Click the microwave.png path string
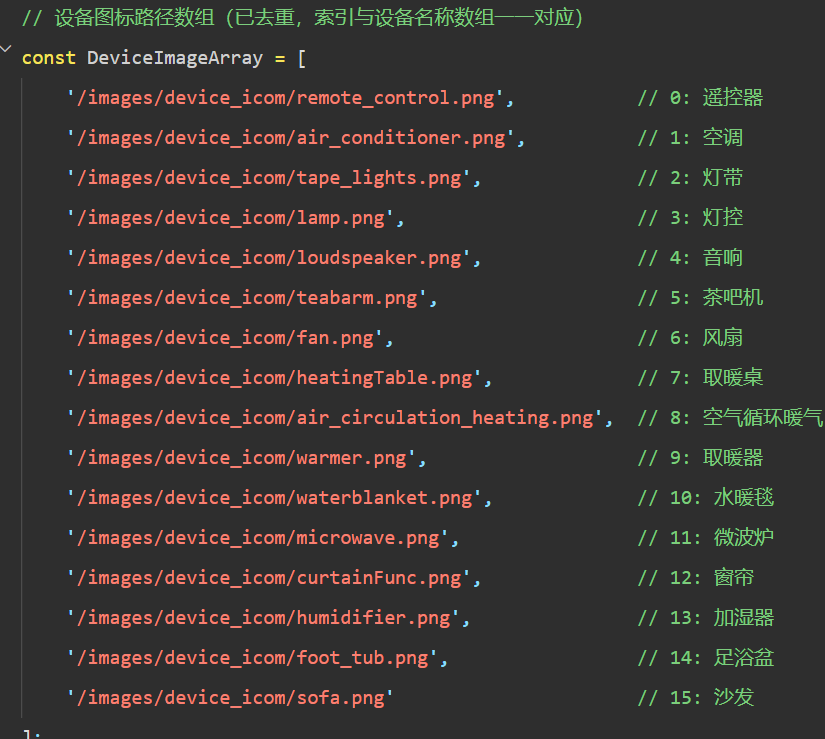Viewport: 825px width, 739px height. point(262,538)
